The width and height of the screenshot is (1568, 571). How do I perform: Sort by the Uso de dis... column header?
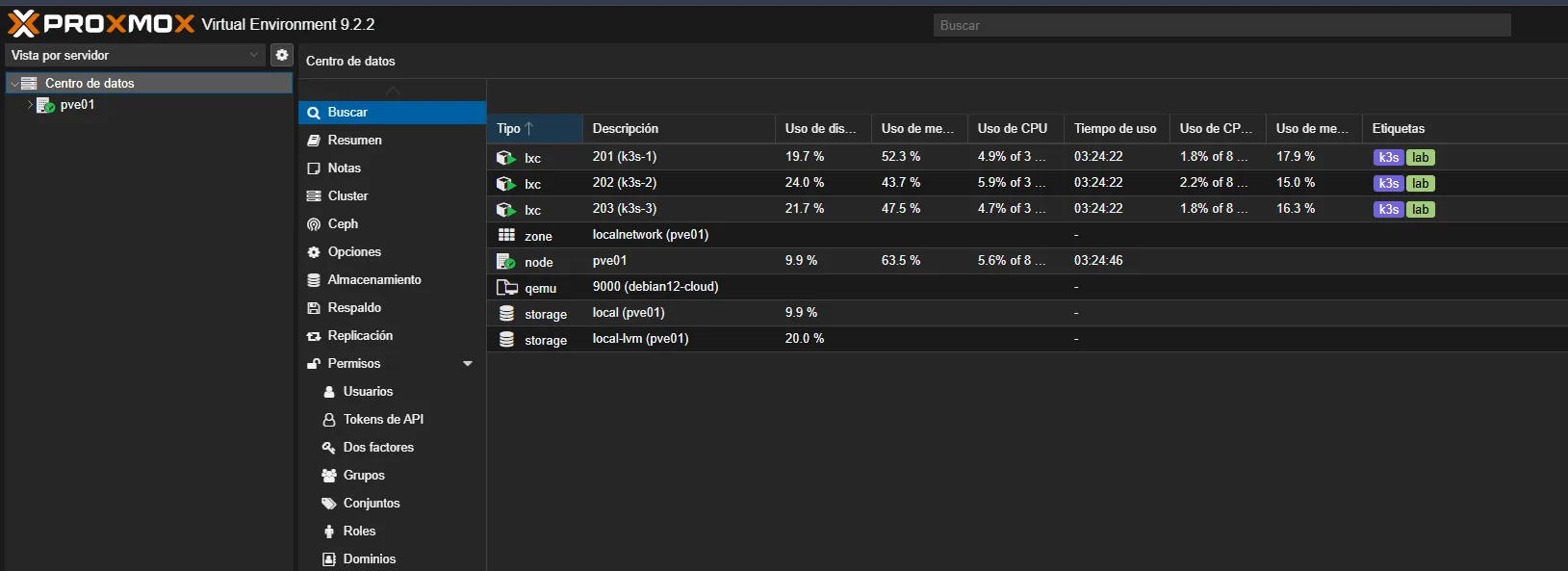tap(823, 129)
